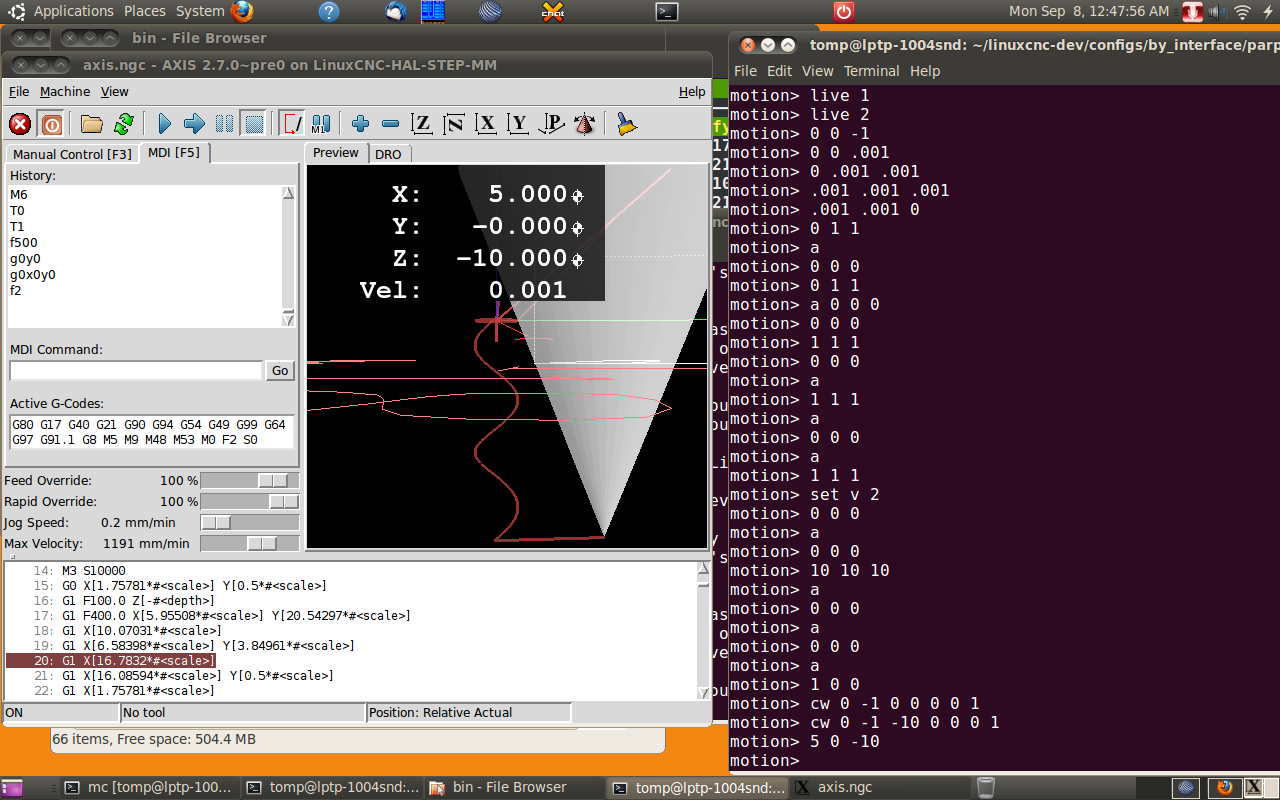Clear live plot with brush icon
Screen dimensions: 1280x800
pyautogui.click(x=626, y=124)
